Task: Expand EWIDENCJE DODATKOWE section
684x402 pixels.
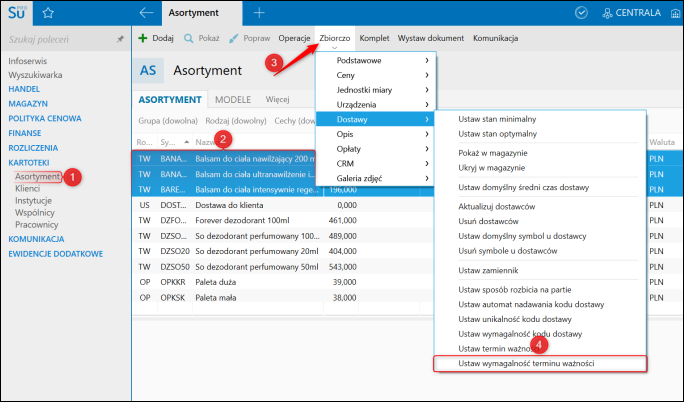Action: point(55,254)
